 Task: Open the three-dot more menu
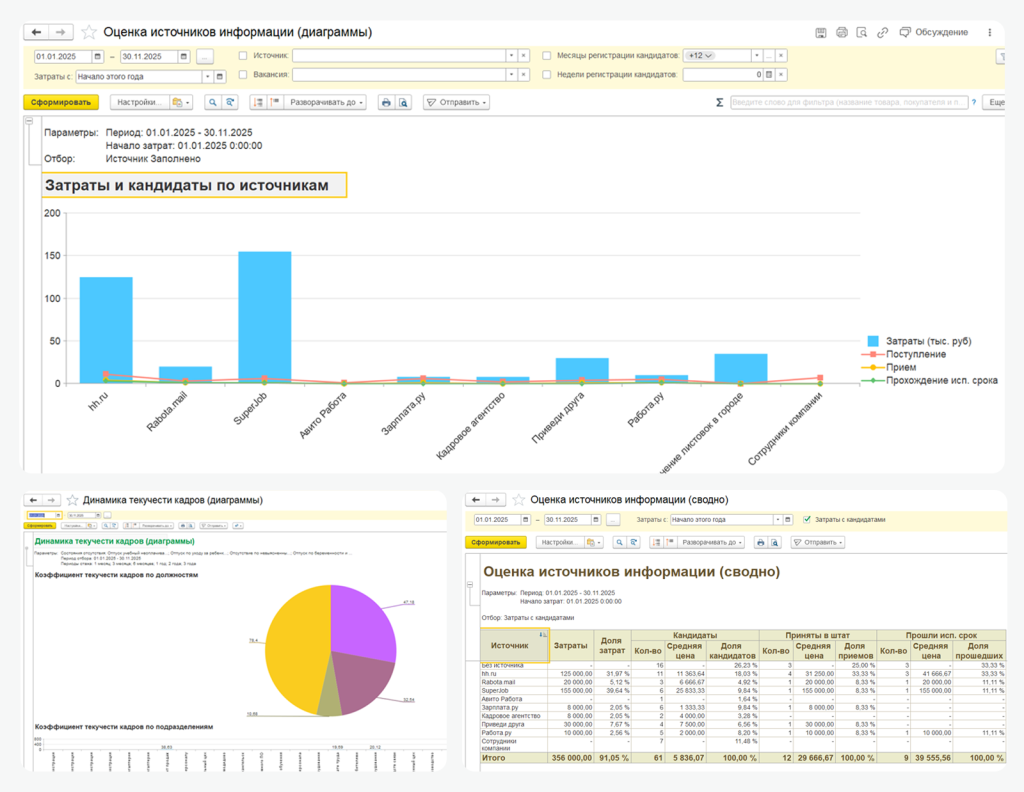(x=990, y=32)
